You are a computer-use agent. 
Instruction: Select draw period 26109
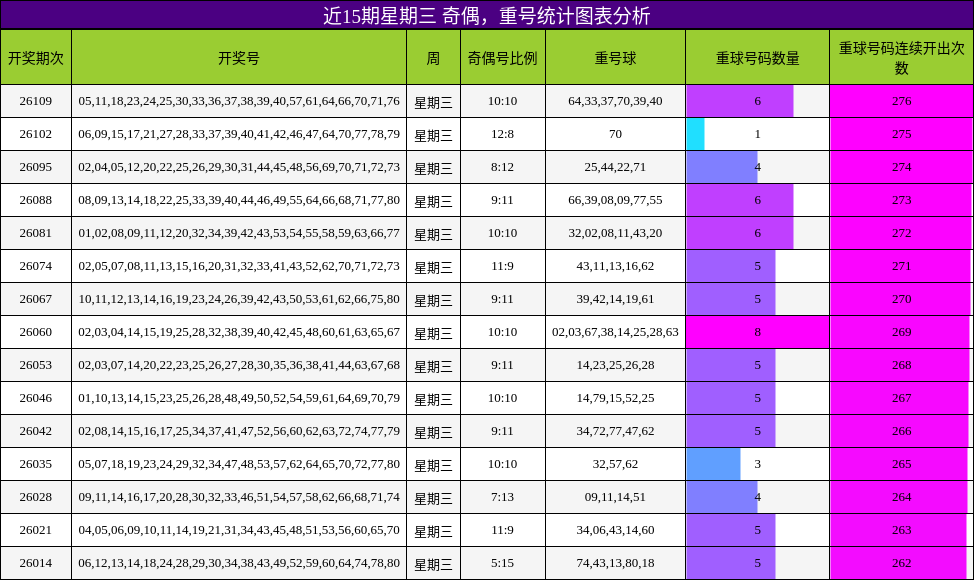[36, 101]
